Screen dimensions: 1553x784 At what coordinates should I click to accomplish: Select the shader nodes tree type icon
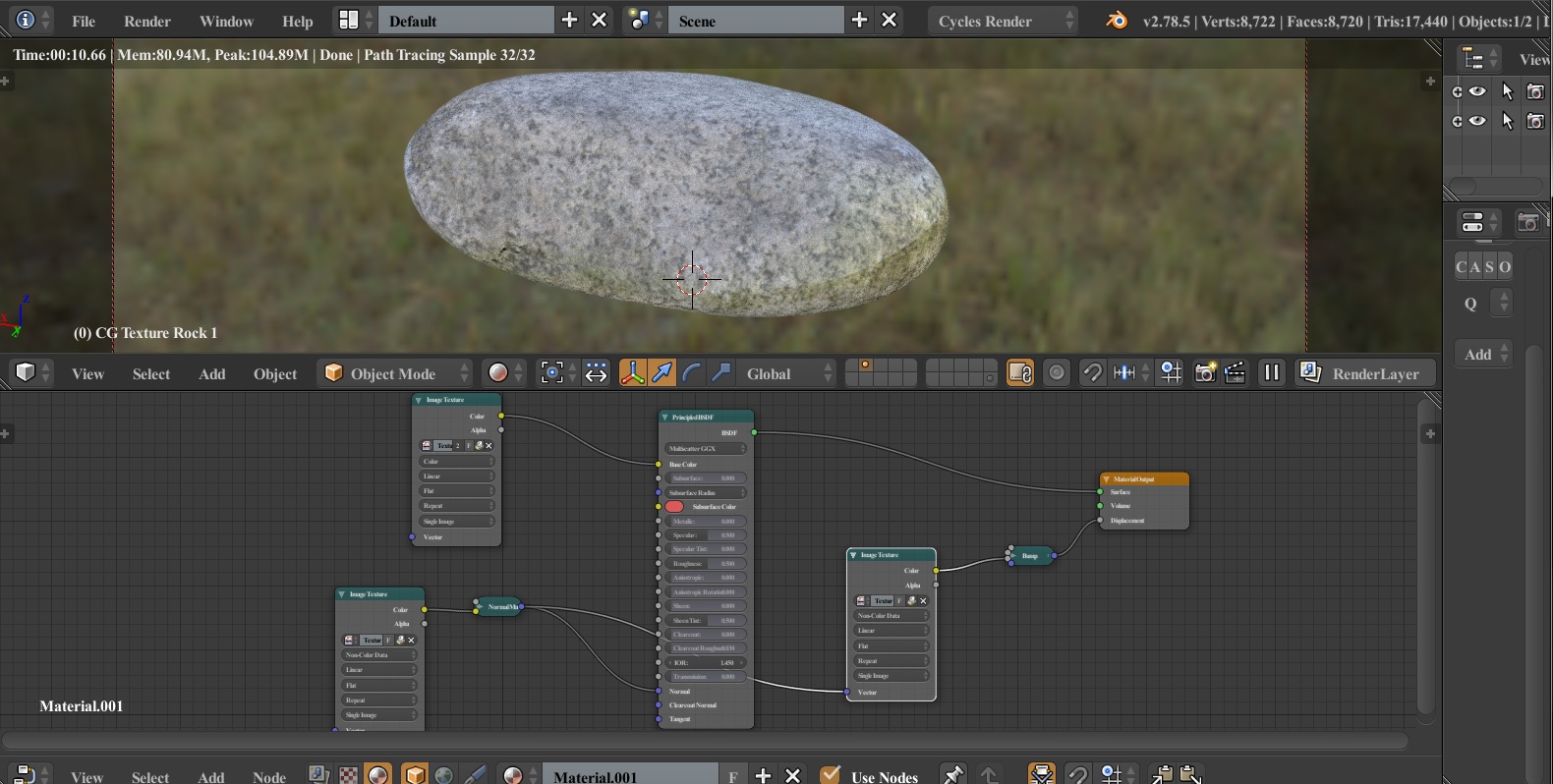(378, 774)
